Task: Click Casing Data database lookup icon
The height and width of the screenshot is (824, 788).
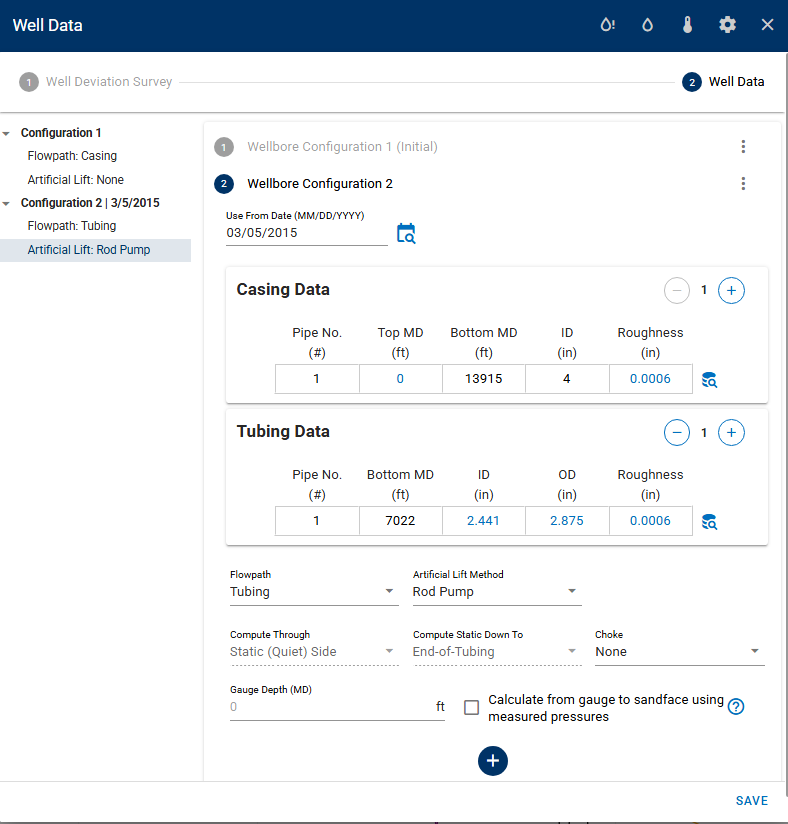Action: tap(710, 379)
